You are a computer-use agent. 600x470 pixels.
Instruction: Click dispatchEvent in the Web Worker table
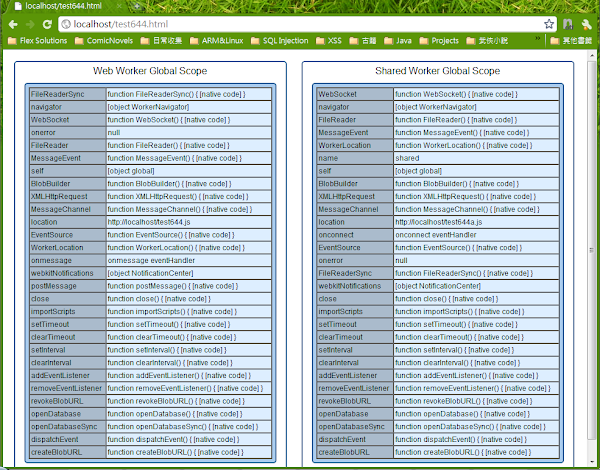coord(68,439)
